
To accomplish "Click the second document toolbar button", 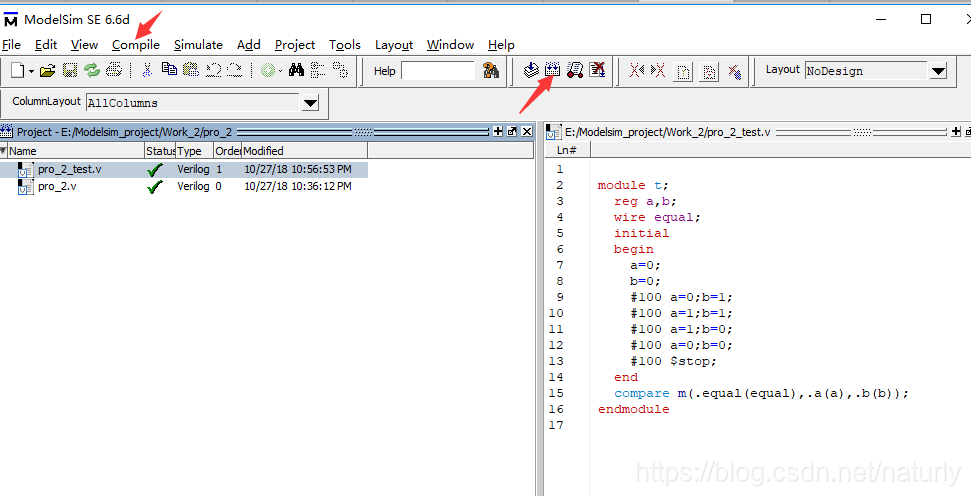I will click(x=709, y=72).
